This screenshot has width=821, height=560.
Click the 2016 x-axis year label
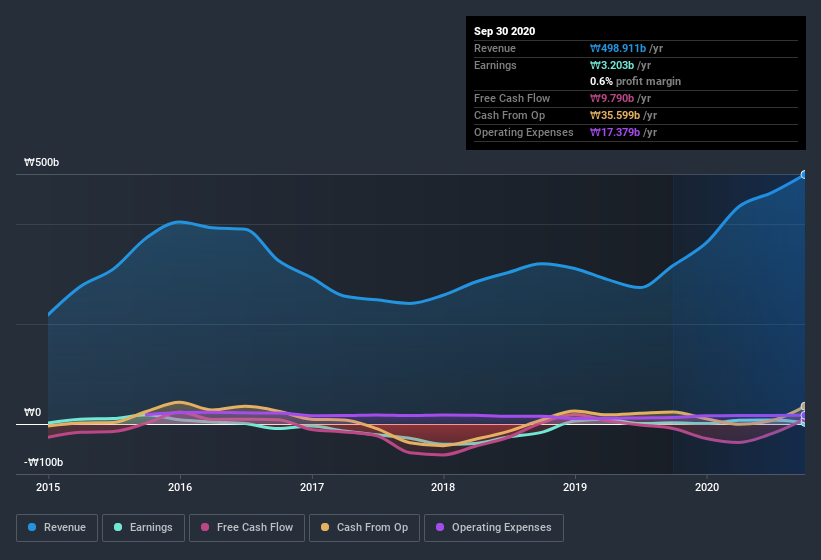pyautogui.click(x=180, y=487)
